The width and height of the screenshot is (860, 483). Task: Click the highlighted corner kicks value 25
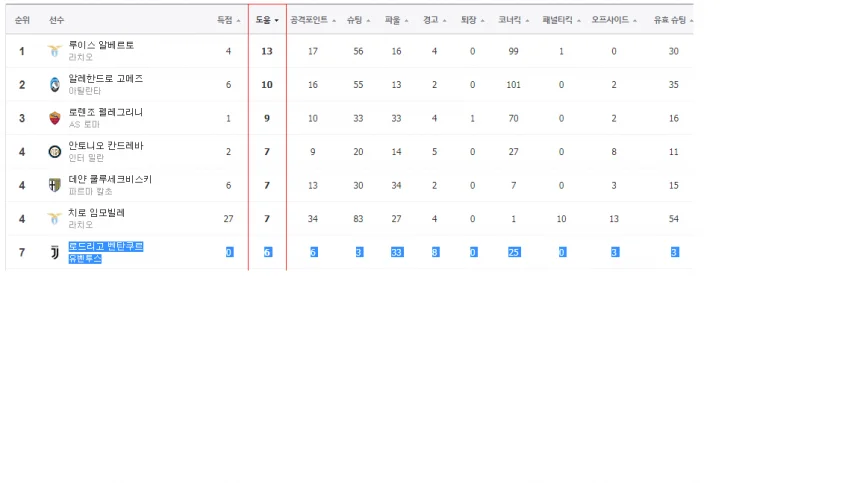[513, 252]
